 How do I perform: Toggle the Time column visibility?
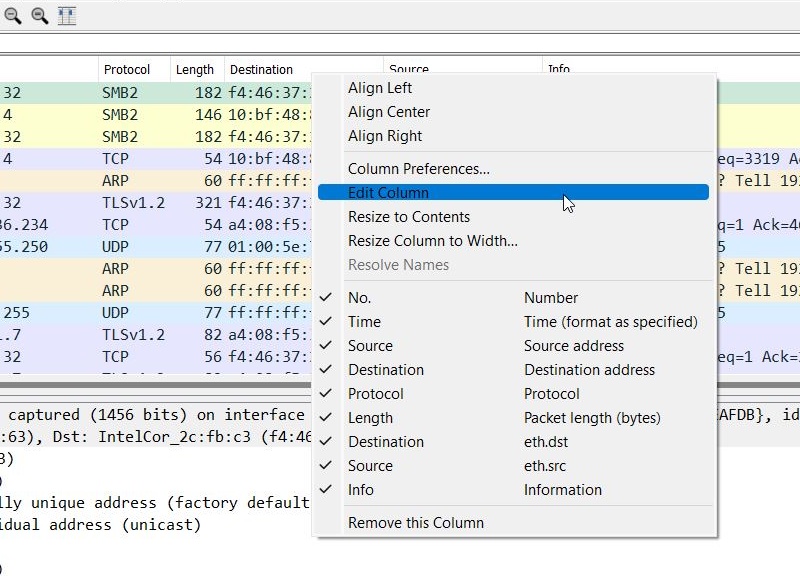(364, 322)
